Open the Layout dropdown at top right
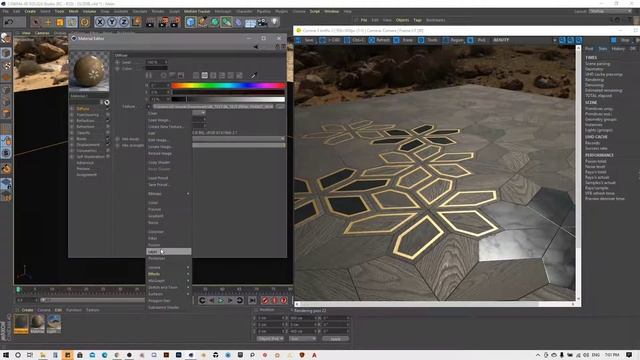The width and height of the screenshot is (640, 360). click(610, 11)
